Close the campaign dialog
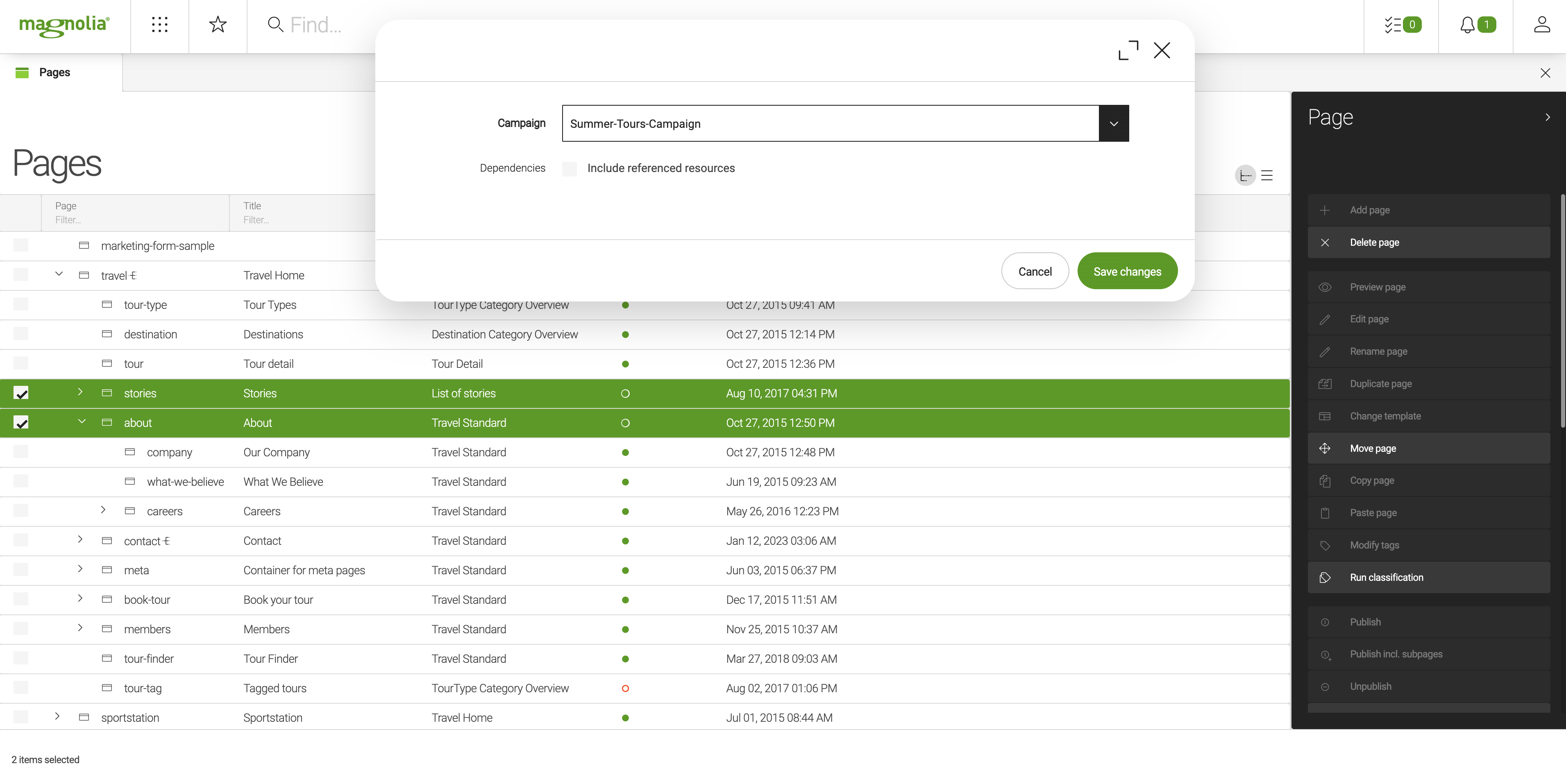Viewport: 1566px width, 784px height. [1162, 50]
